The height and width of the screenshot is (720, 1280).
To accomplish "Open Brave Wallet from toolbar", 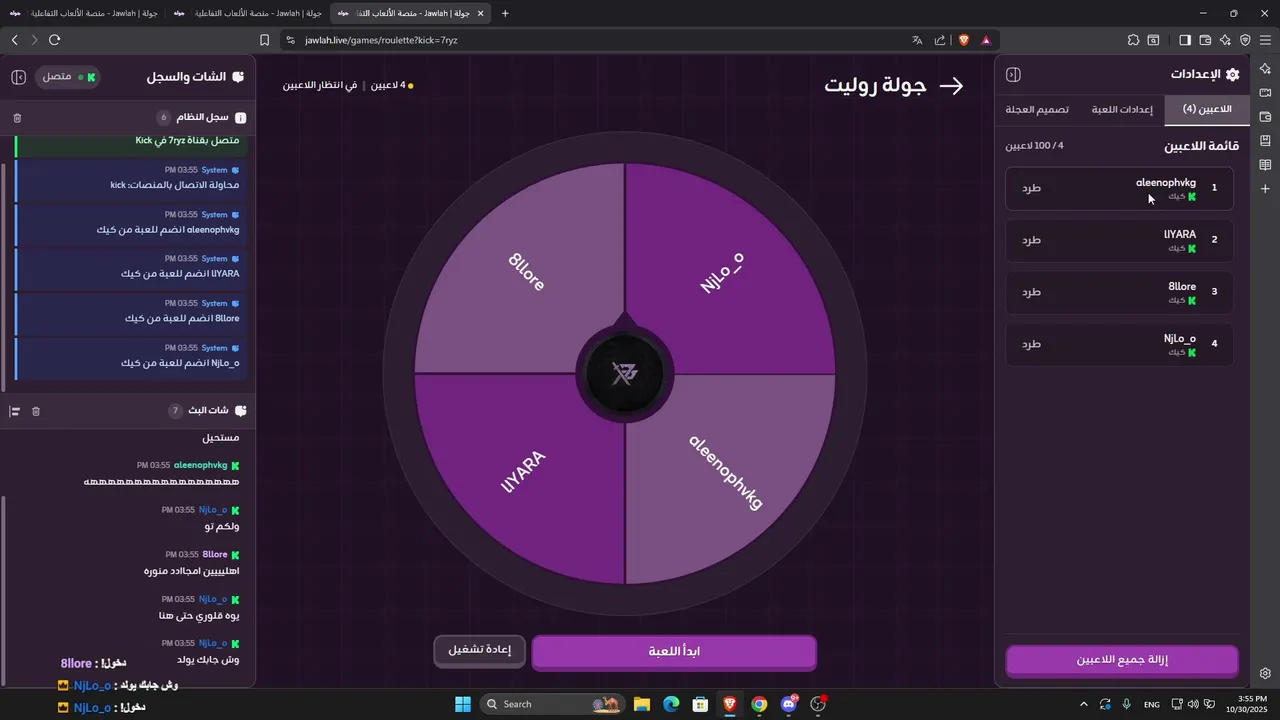I will coord(1205,40).
